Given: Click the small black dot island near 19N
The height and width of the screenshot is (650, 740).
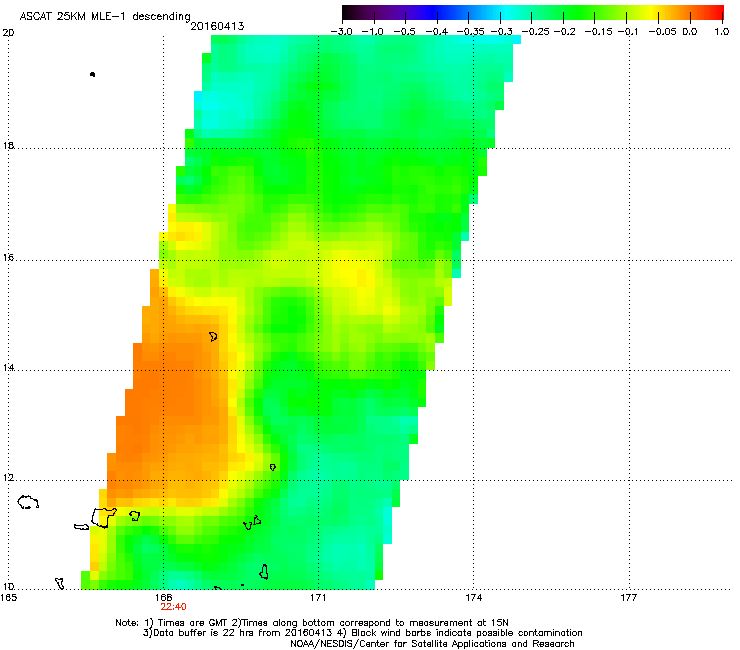Looking at the screenshot, I should [x=92, y=75].
